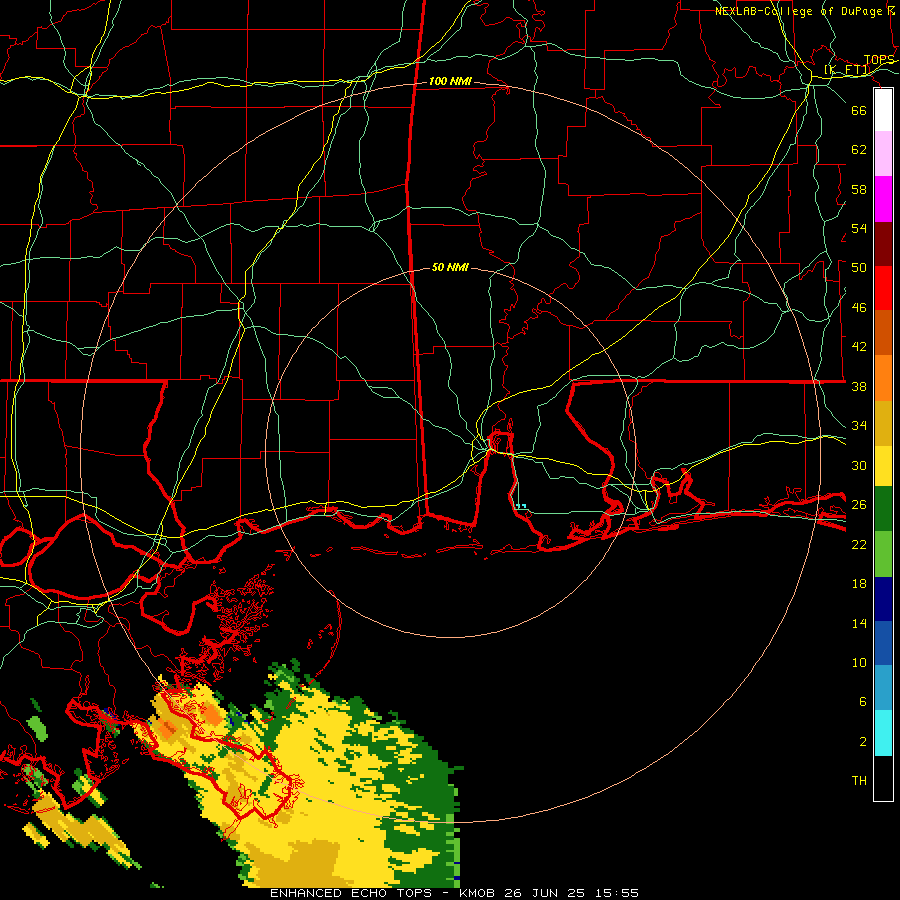Click the "KMOB" radar site identifier
Viewport: 900px width, 900px height.
pyautogui.click(x=477, y=893)
